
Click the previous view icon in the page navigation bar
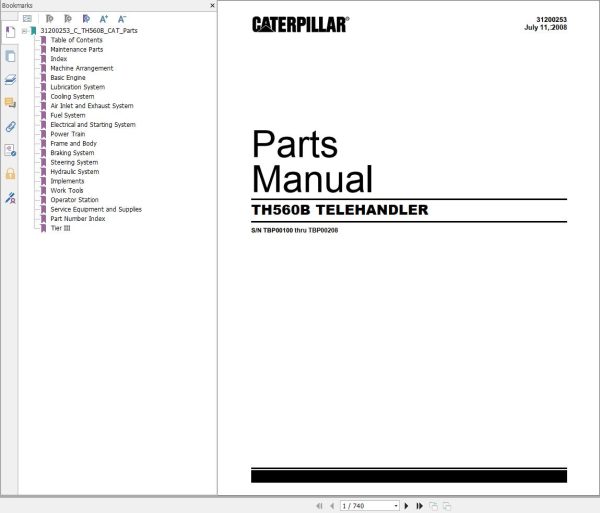click(x=433, y=506)
